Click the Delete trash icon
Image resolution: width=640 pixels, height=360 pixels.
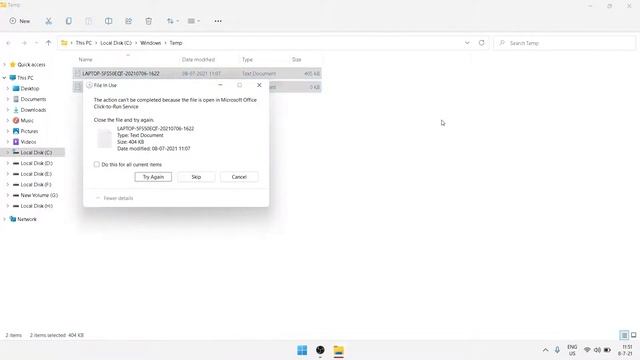pos(149,21)
